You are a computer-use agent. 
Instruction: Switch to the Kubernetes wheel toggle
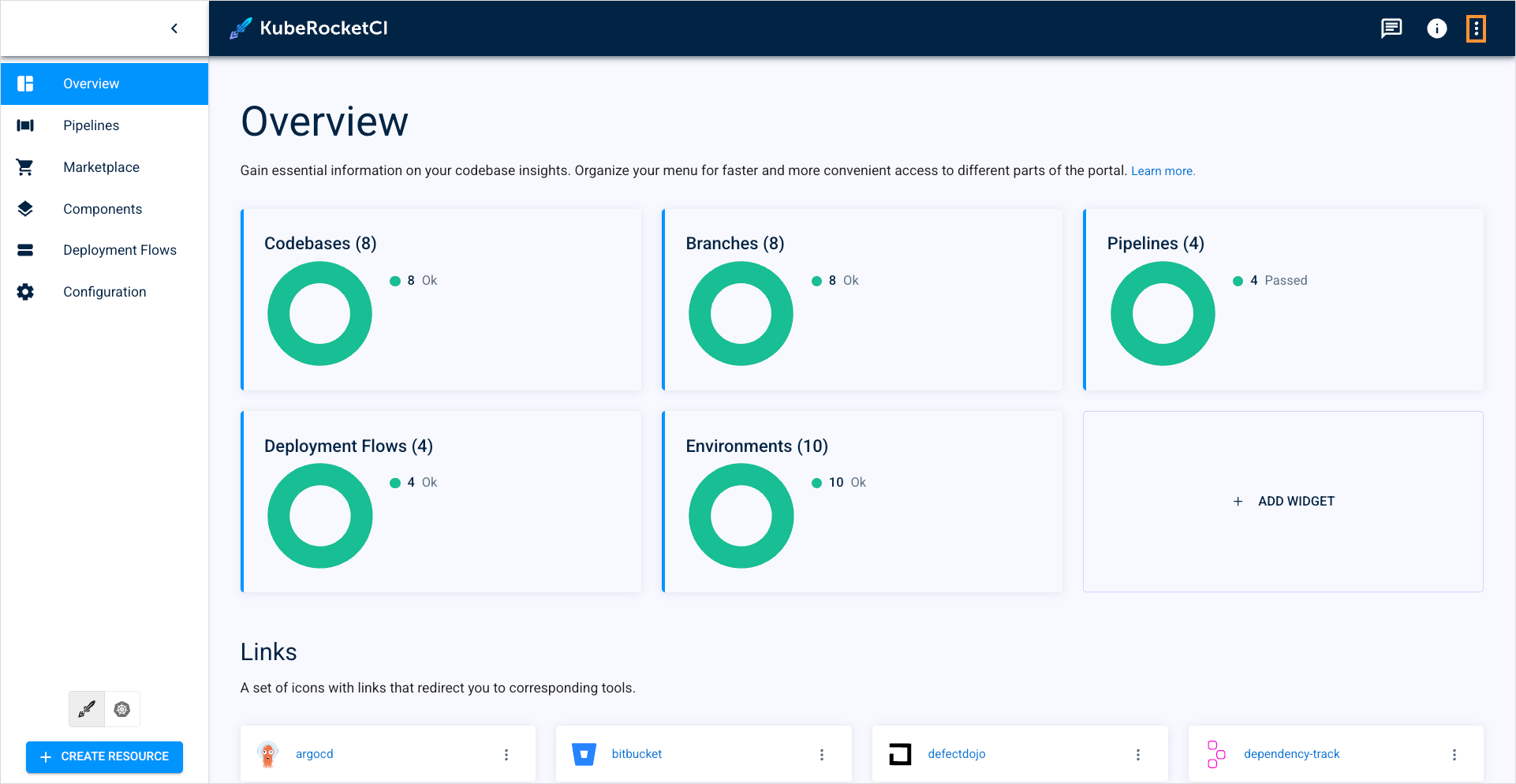[x=121, y=709]
